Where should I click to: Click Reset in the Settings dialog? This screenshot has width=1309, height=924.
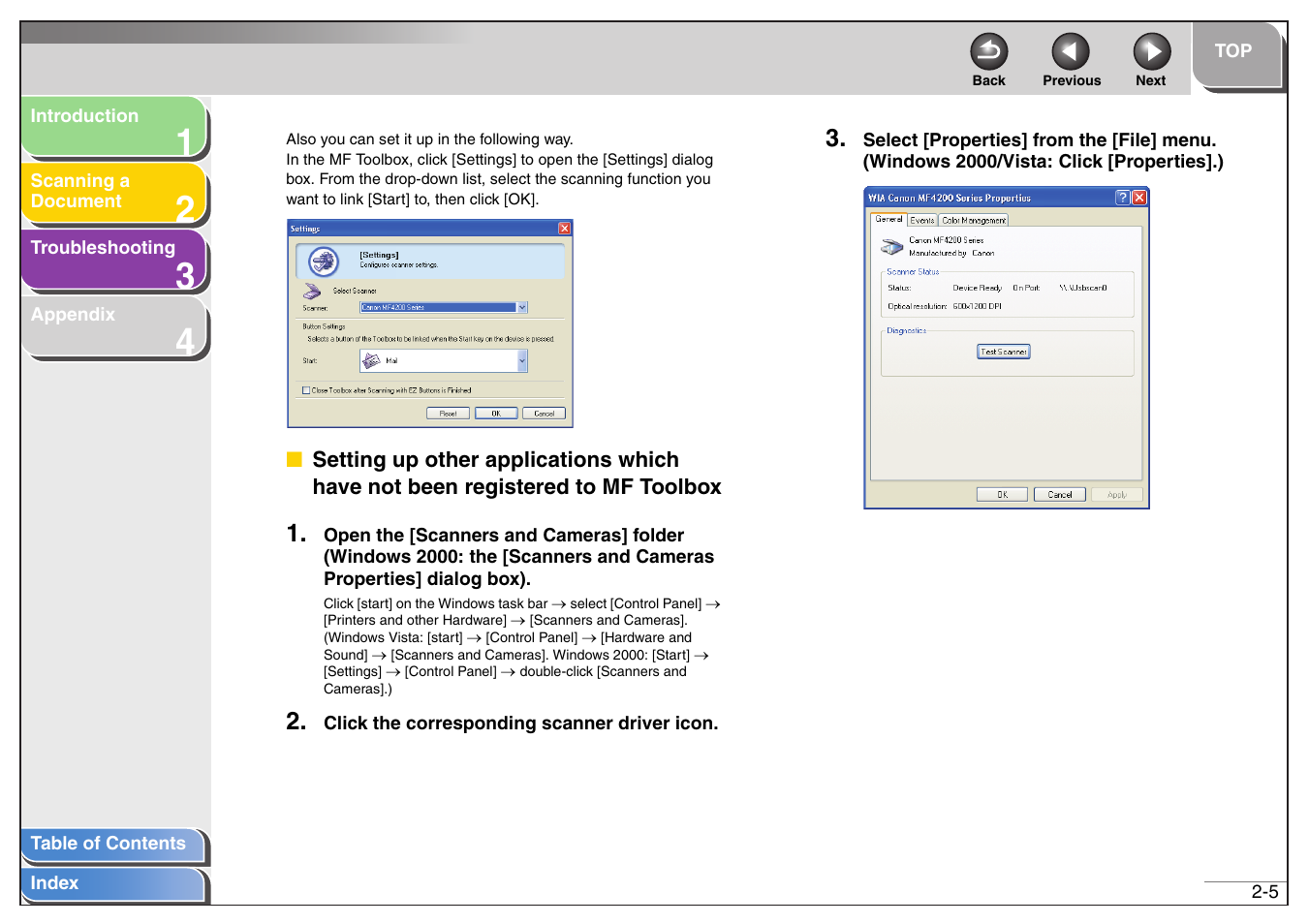tap(448, 414)
